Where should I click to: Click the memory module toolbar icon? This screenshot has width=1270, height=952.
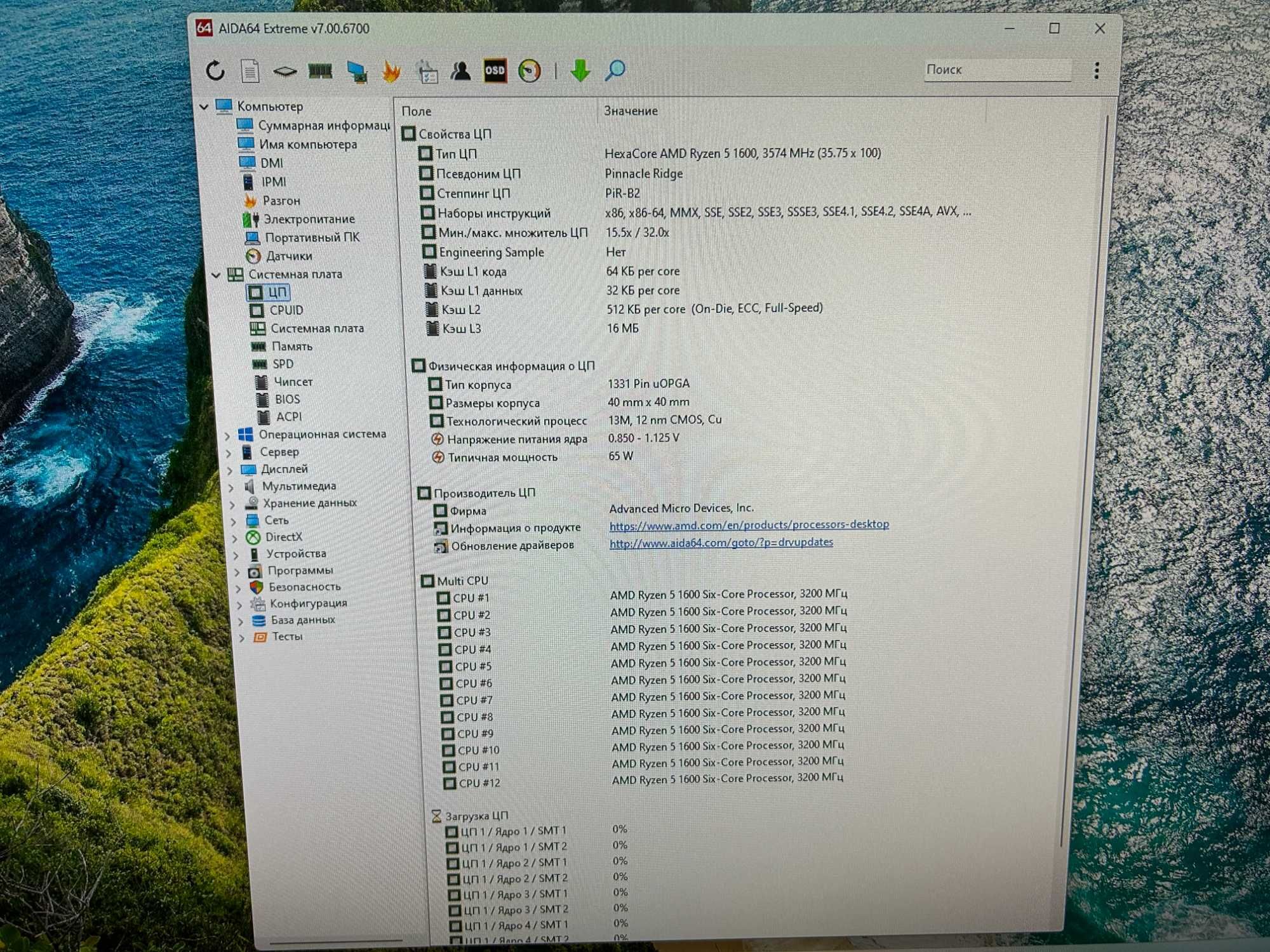[x=320, y=70]
